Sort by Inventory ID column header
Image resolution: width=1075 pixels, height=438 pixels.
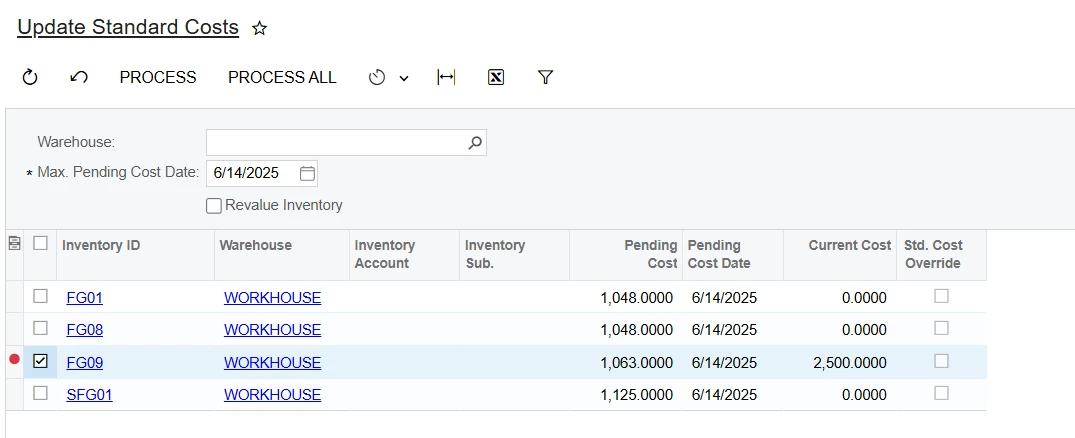click(x=135, y=254)
